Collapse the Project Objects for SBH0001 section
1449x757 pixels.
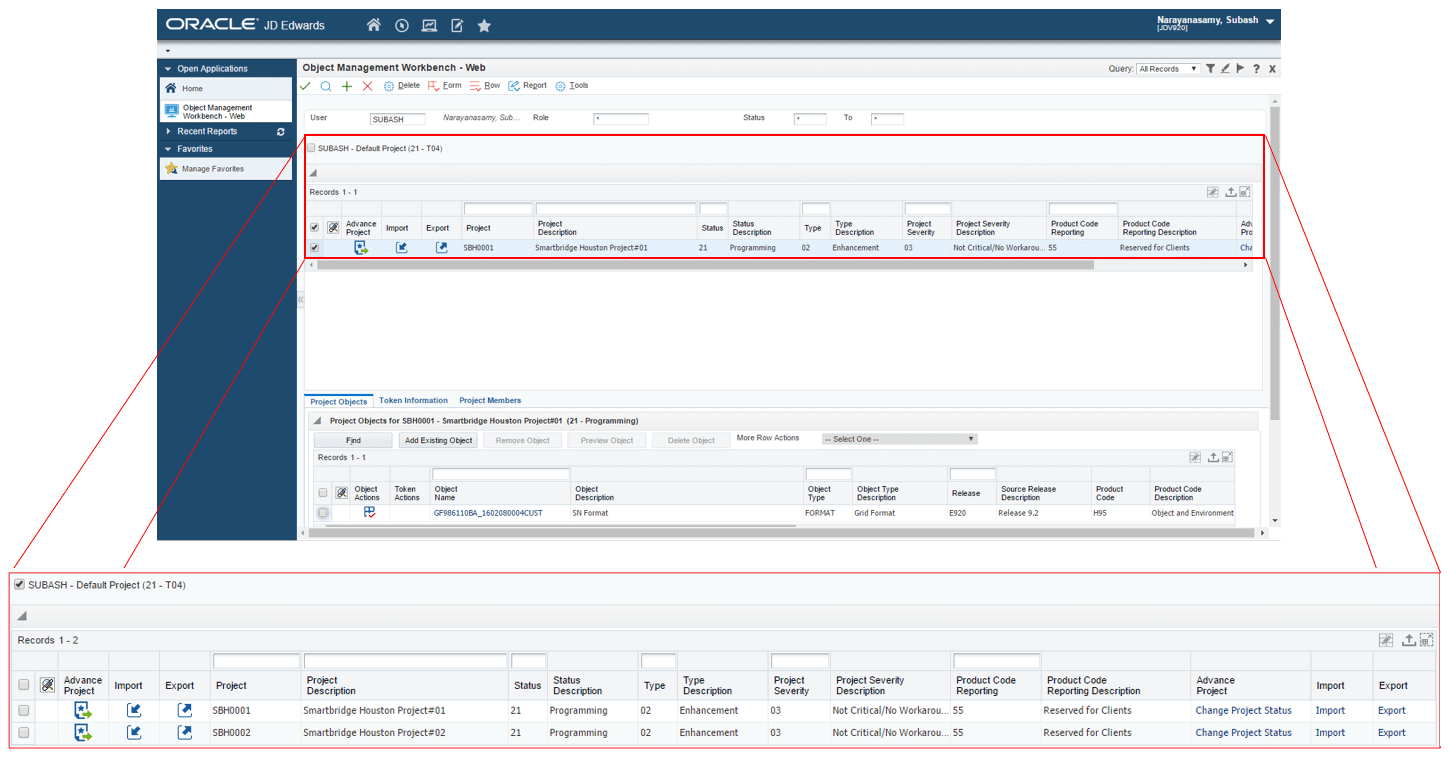317,421
